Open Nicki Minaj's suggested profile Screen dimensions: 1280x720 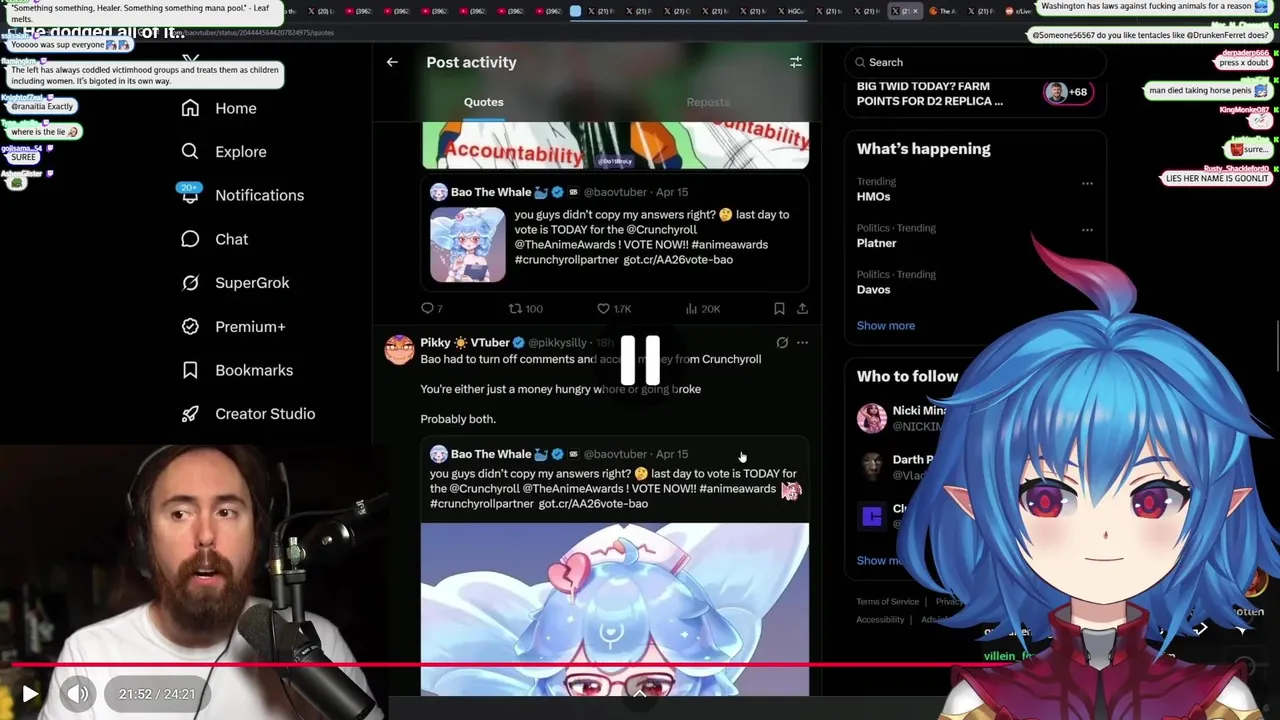(902, 418)
